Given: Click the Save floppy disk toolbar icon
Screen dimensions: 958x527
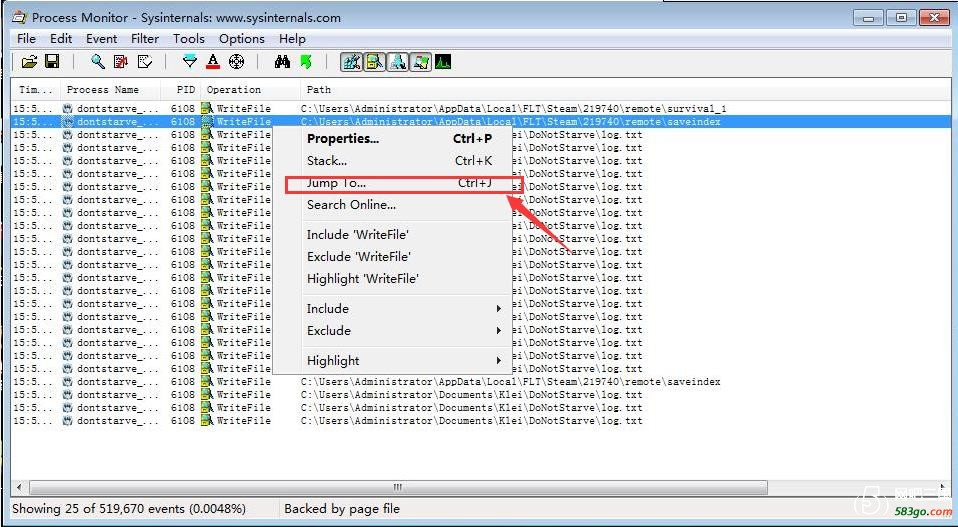Looking at the screenshot, I should click(x=52, y=62).
